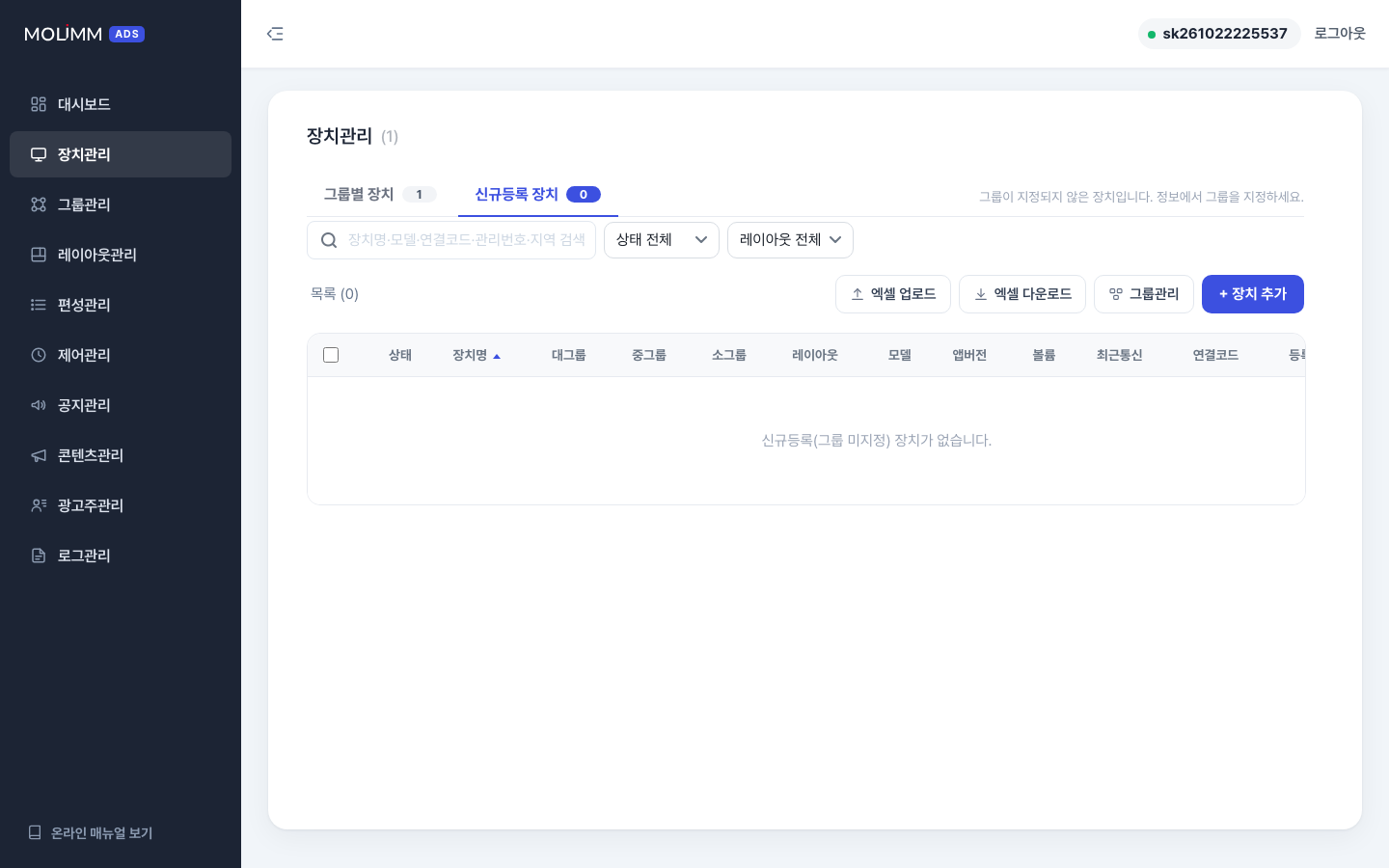The width and height of the screenshot is (1389, 868).
Task: Open the 레이아웃 전체 layout filter dropdown
Action: (790, 240)
